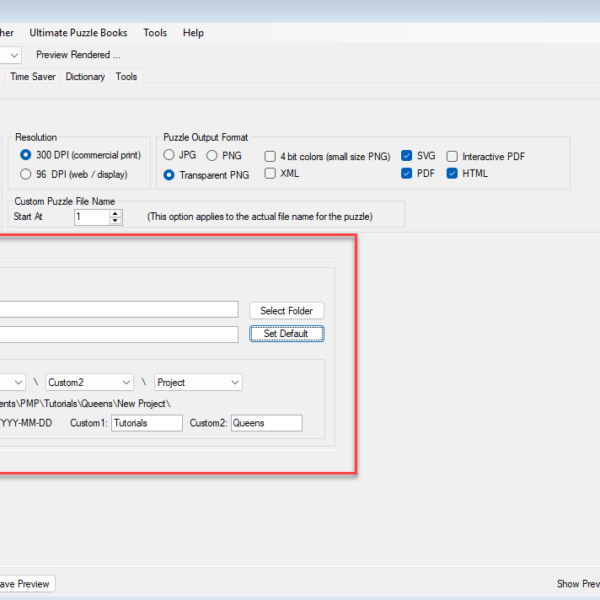
Task: Enable the Interactive PDF checkbox
Action: click(452, 157)
